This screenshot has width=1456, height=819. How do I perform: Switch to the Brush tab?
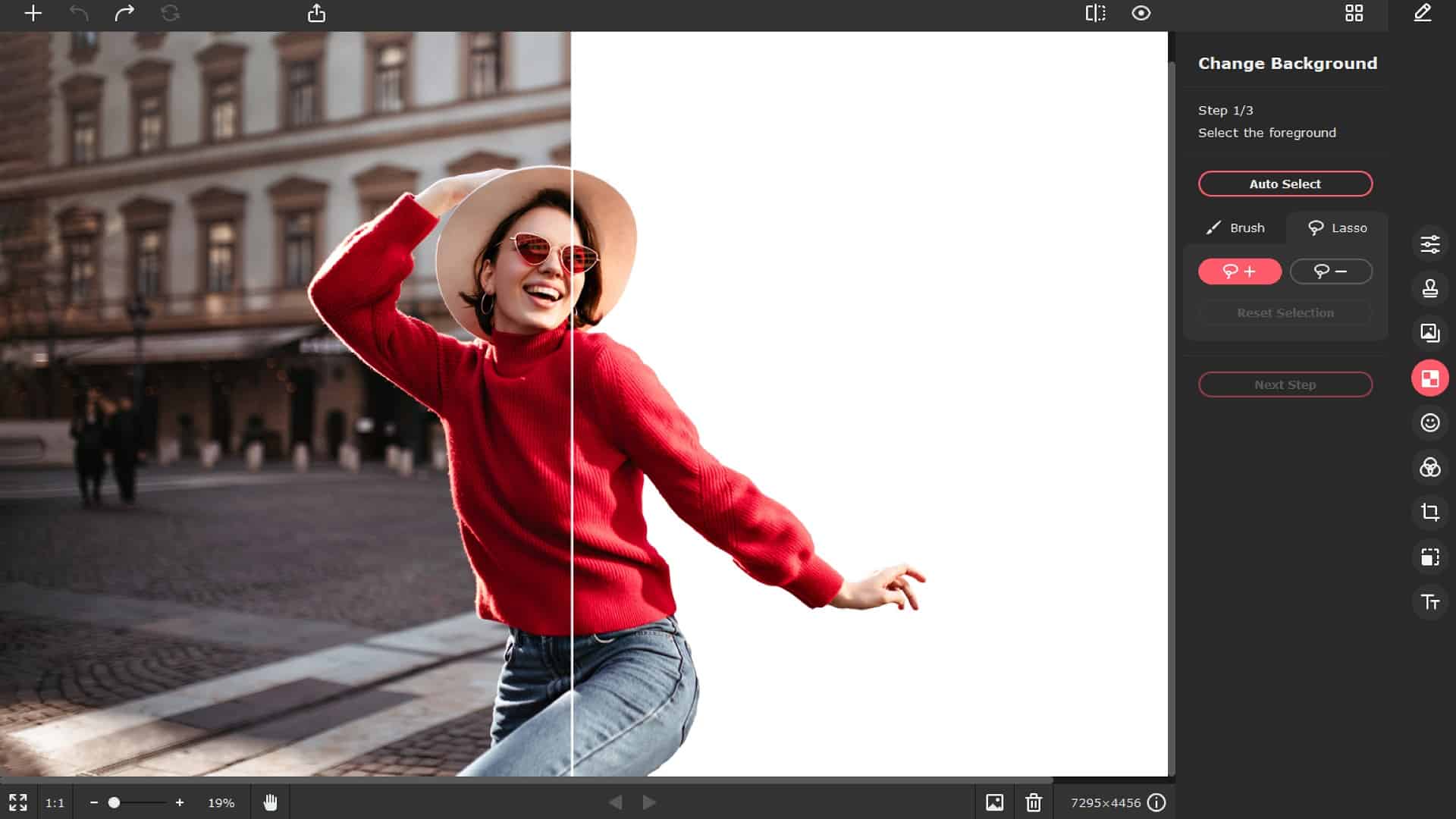(x=1236, y=227)
